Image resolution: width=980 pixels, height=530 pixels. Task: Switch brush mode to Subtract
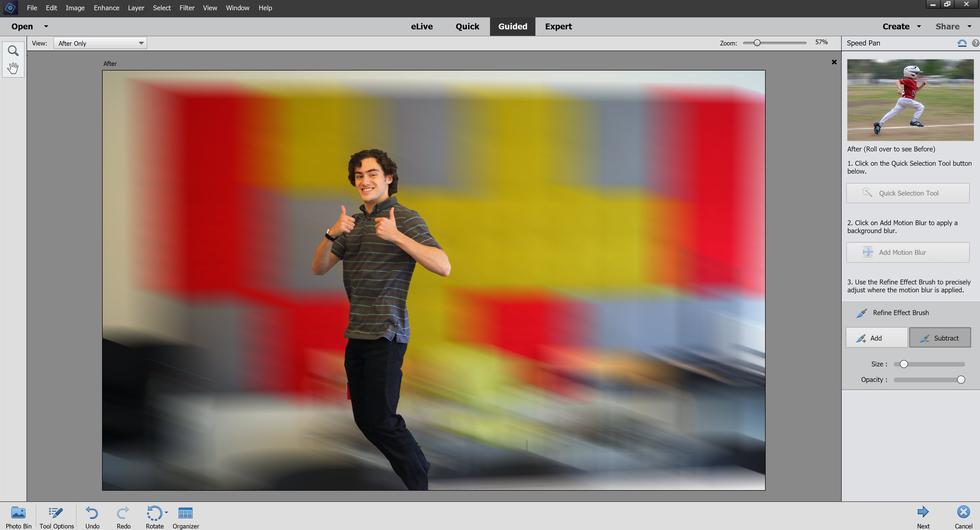click(x=939, y=338)
